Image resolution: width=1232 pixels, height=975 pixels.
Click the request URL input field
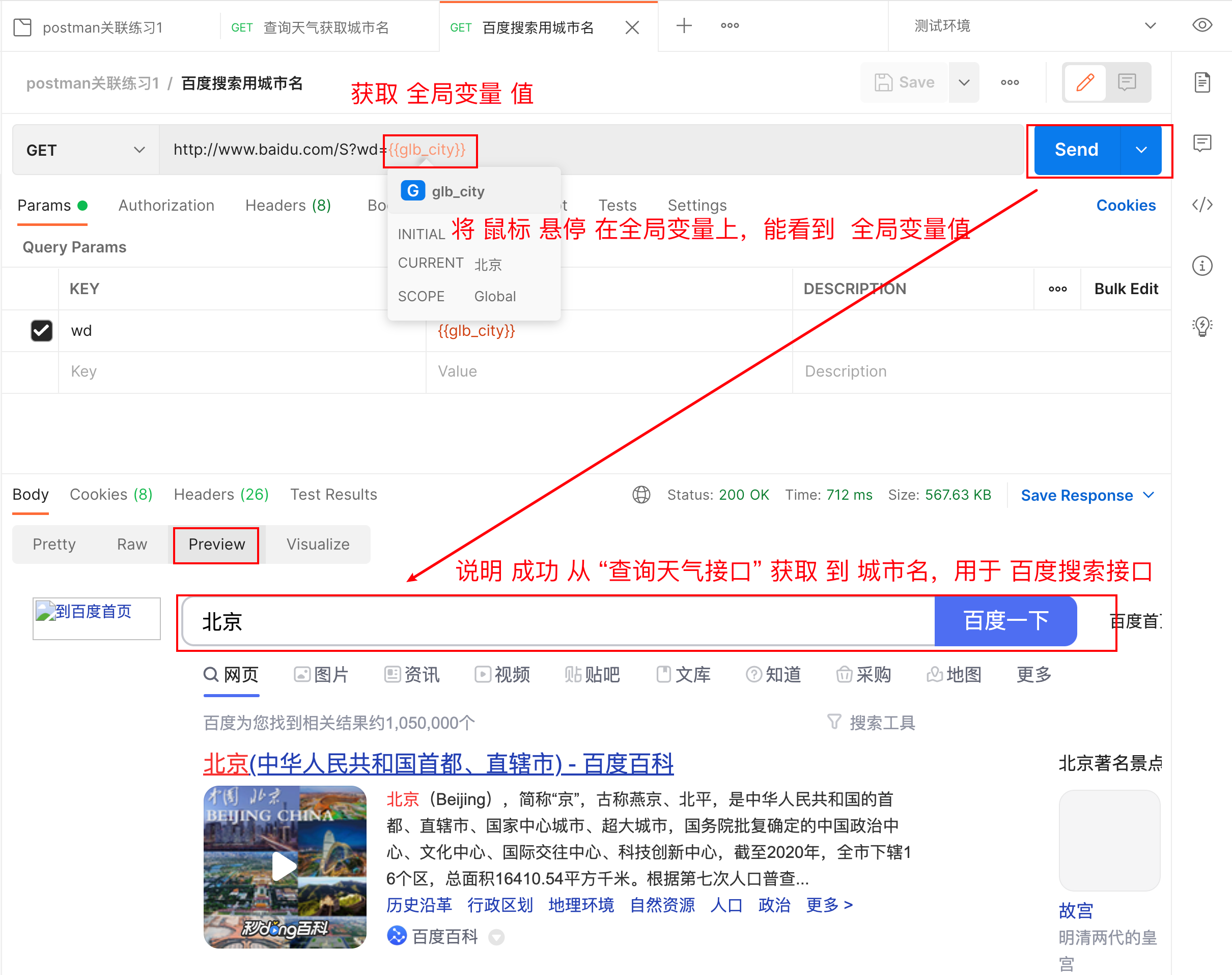(591, 150)
